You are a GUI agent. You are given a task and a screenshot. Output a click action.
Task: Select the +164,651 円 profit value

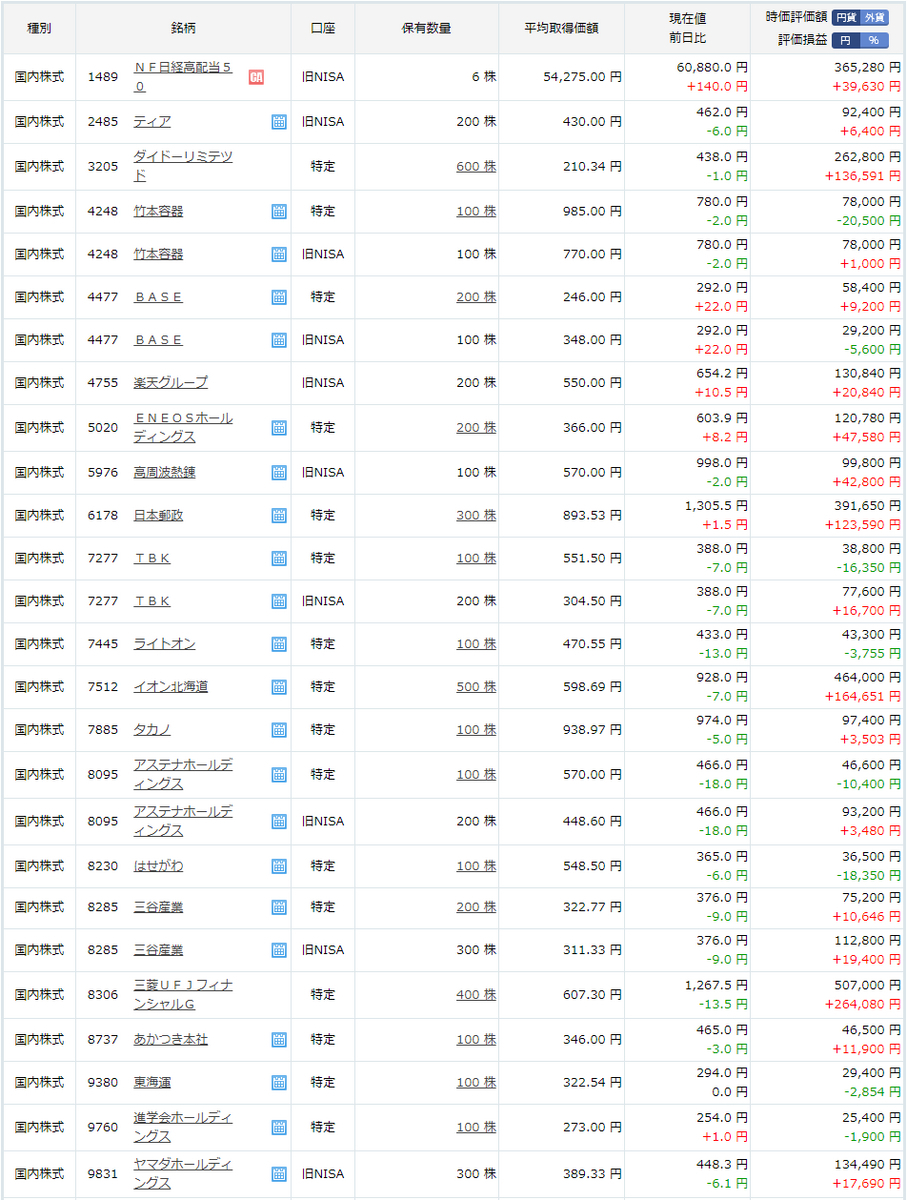[863, 697]
